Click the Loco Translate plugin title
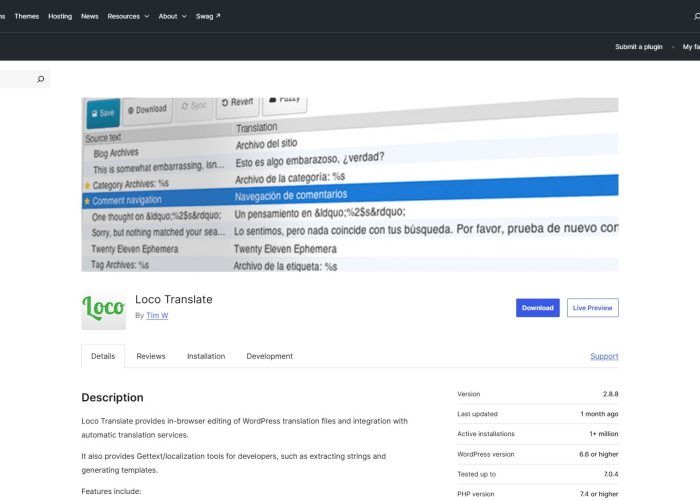Image resolution: width=700 pixels, height=500 pixels. pos(174,299)
